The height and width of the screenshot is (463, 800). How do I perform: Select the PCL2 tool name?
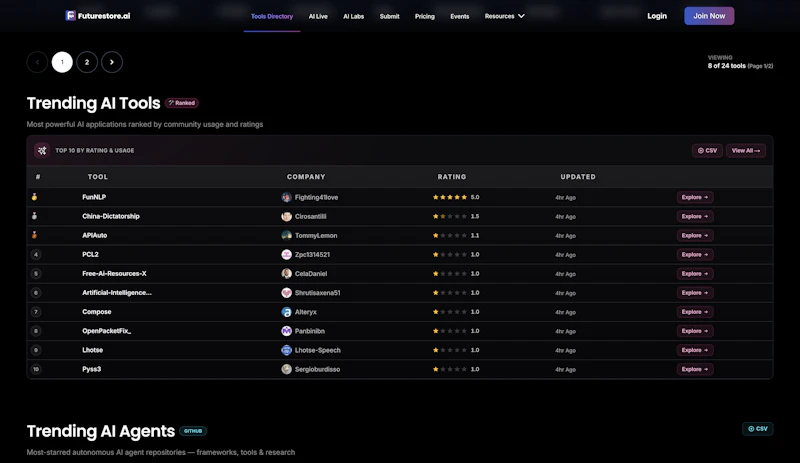(90, 254)
